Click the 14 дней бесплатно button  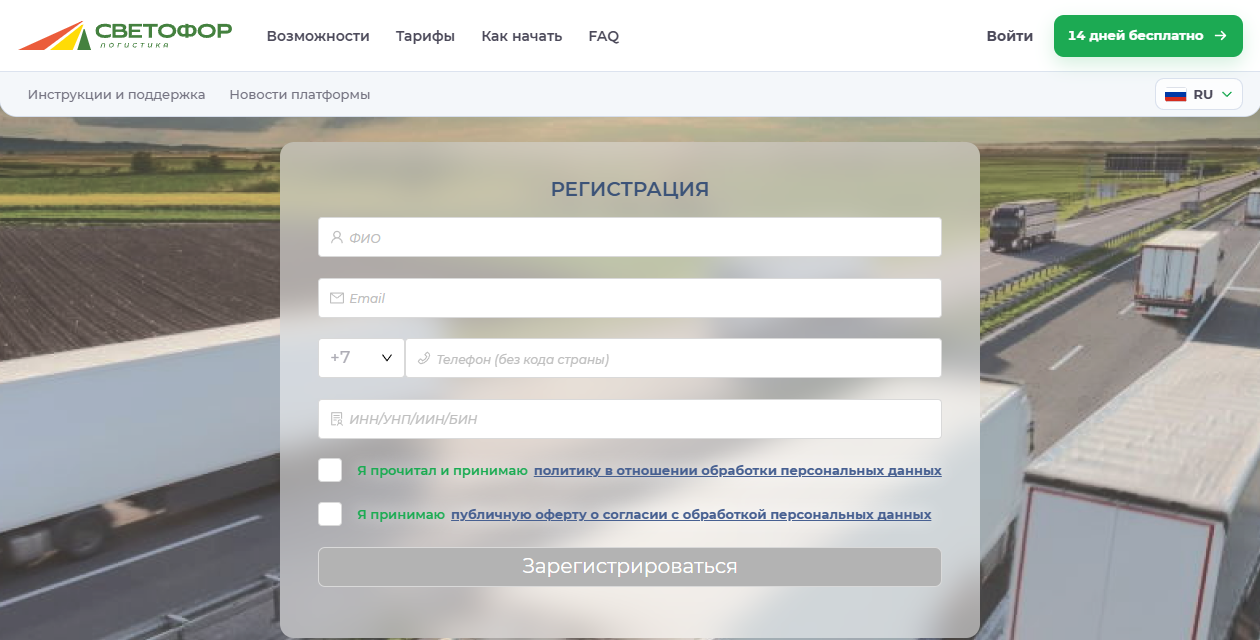coord(1148,36)
